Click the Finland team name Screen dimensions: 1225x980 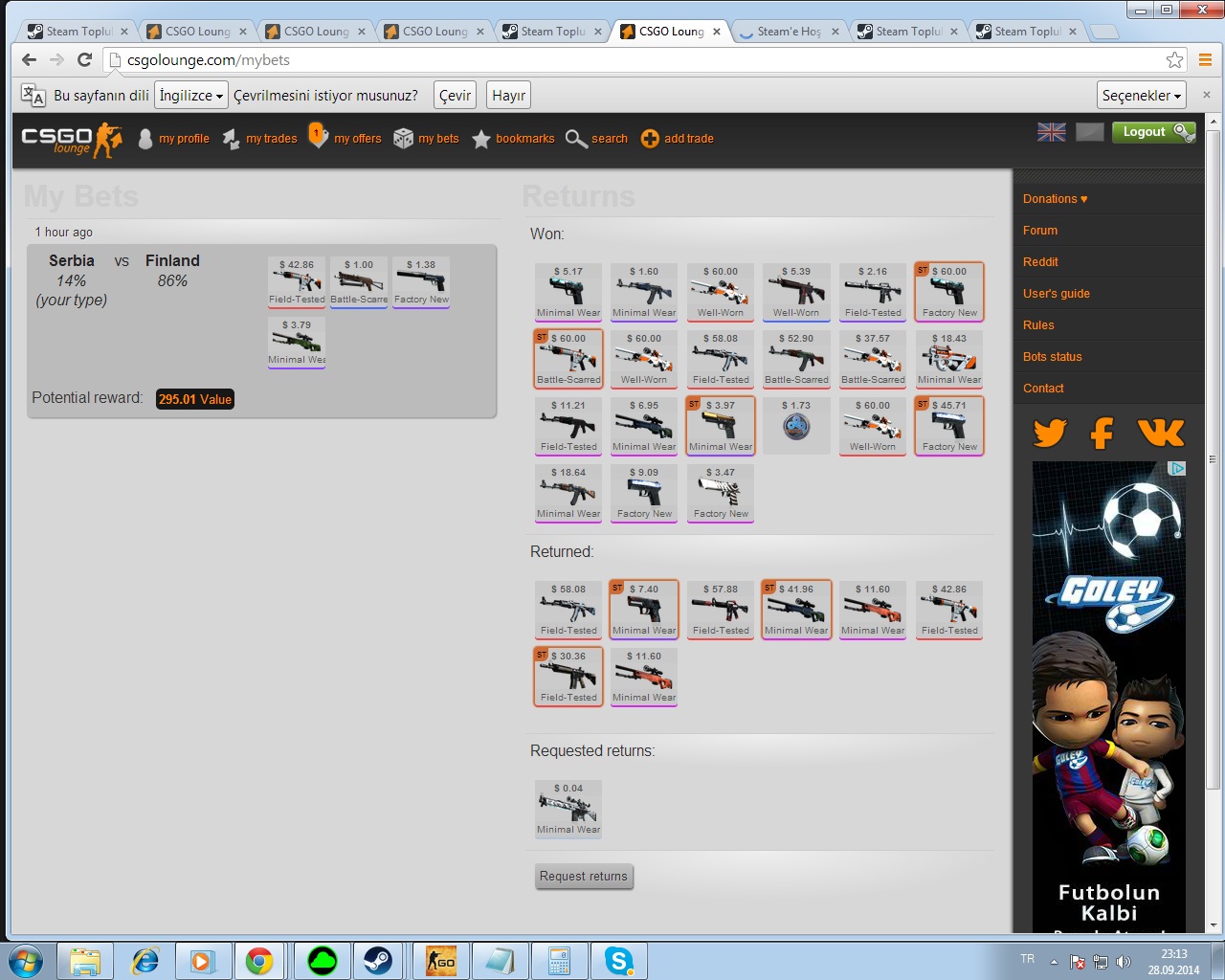[x=172, y=260]
